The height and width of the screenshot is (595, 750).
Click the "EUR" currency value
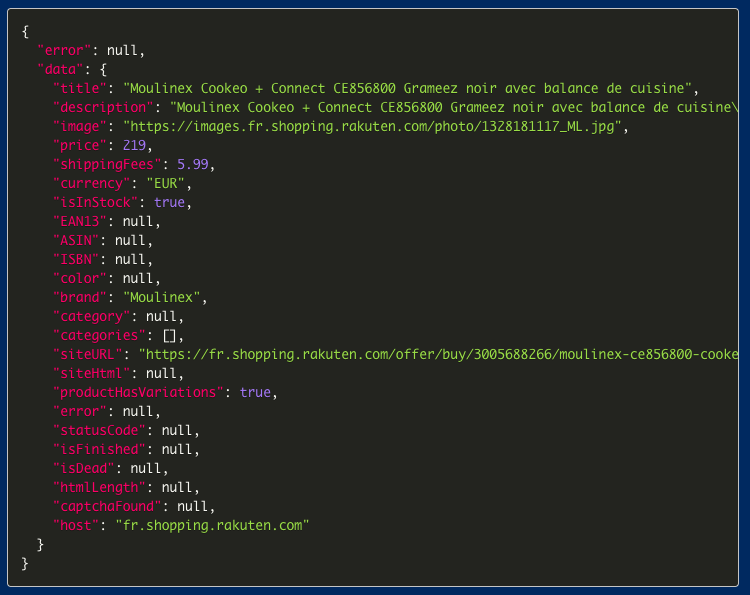pos(165,184)
